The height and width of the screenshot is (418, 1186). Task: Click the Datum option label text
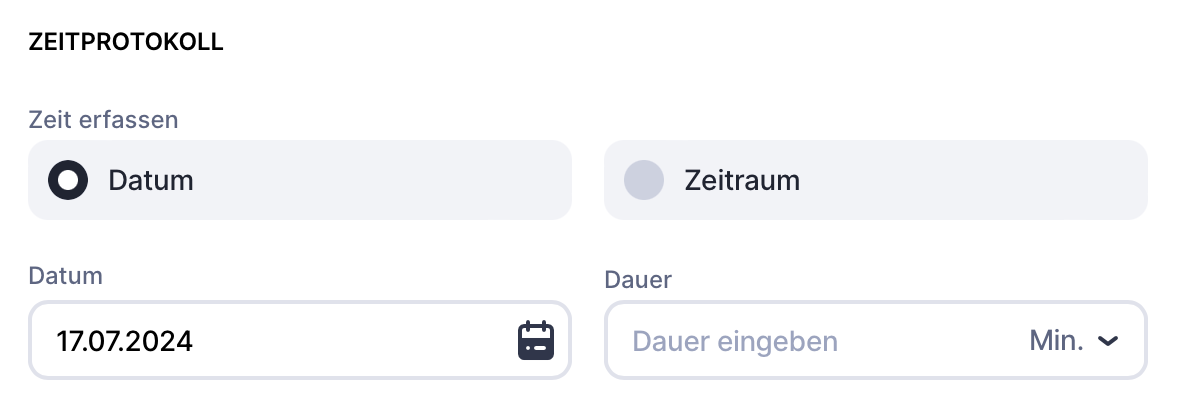(x=151, y=181)
